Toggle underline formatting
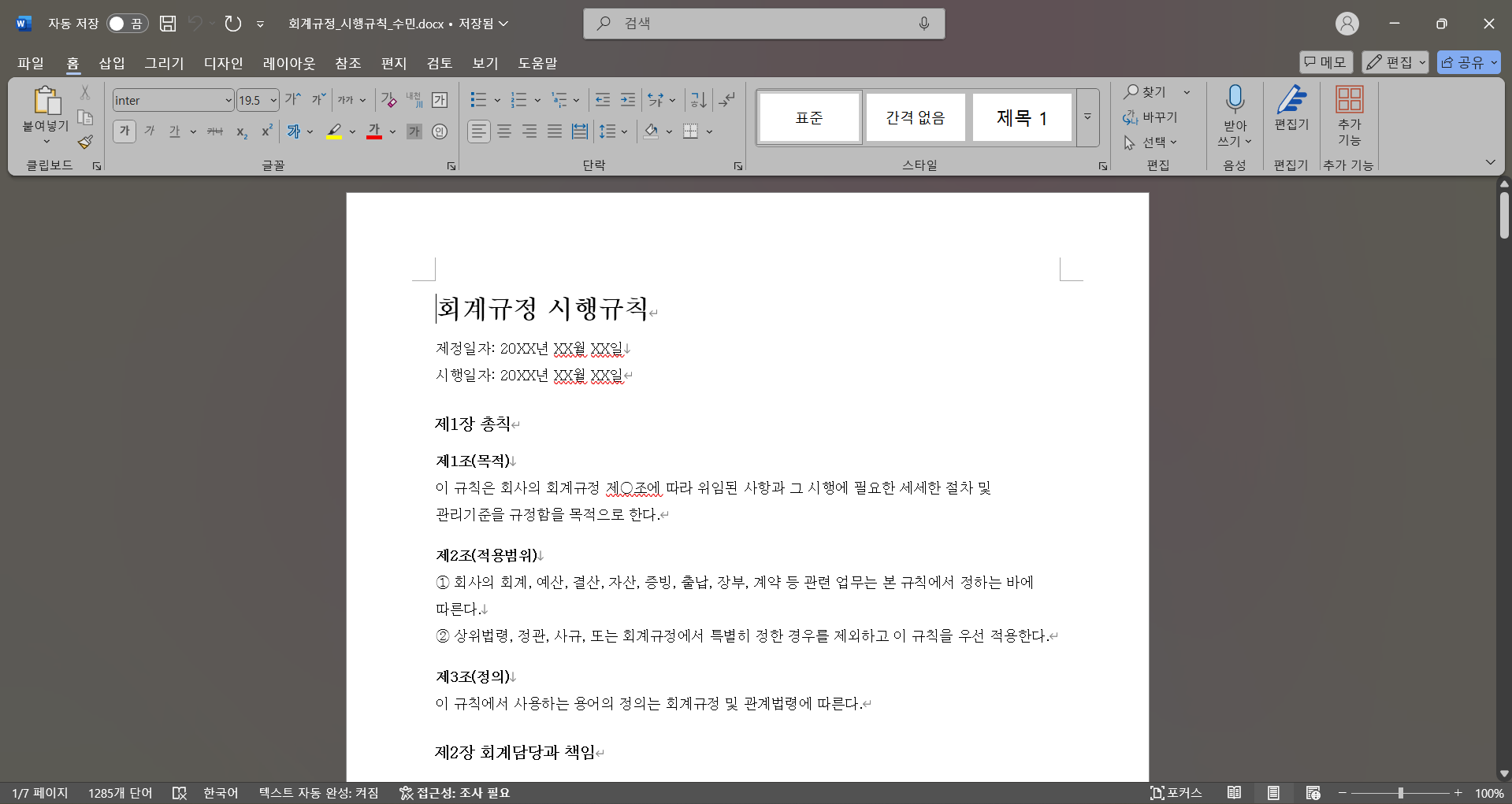The height and width of the screenshot is (804, 1512). point(174,132)
